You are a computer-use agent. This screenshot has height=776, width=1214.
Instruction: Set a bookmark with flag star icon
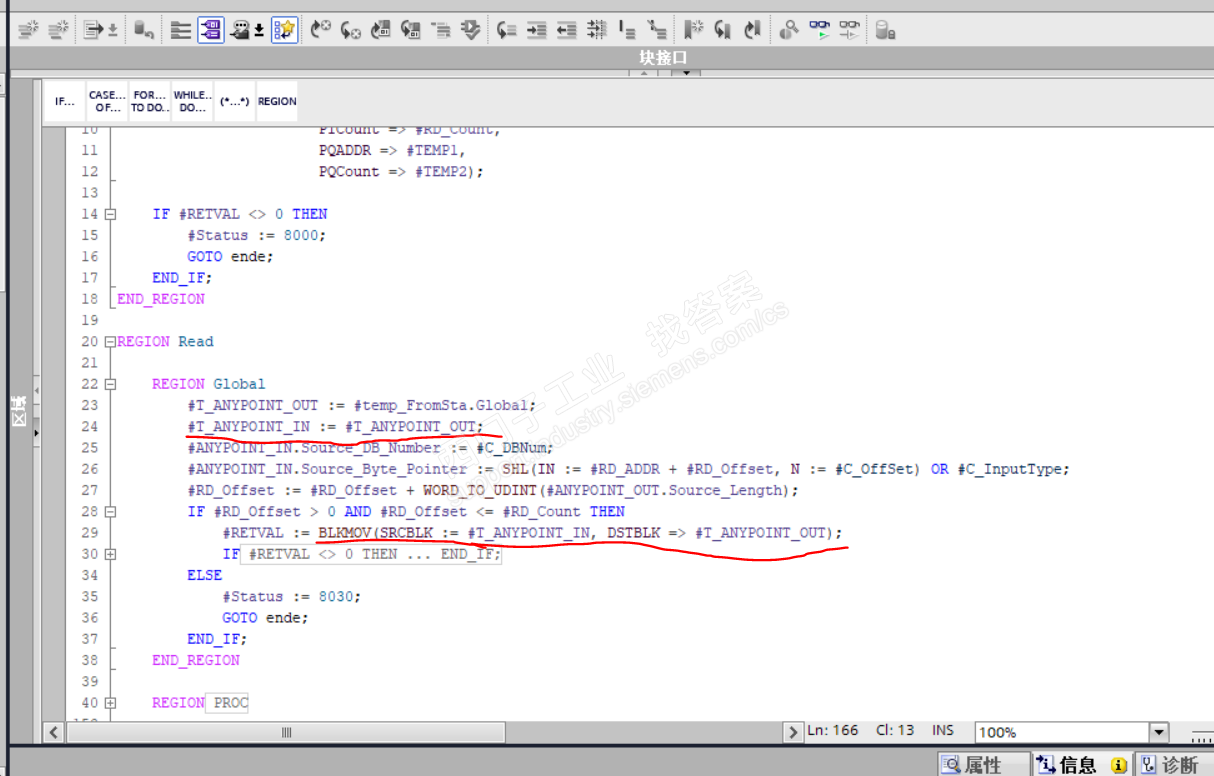click(x=693, y=30)
